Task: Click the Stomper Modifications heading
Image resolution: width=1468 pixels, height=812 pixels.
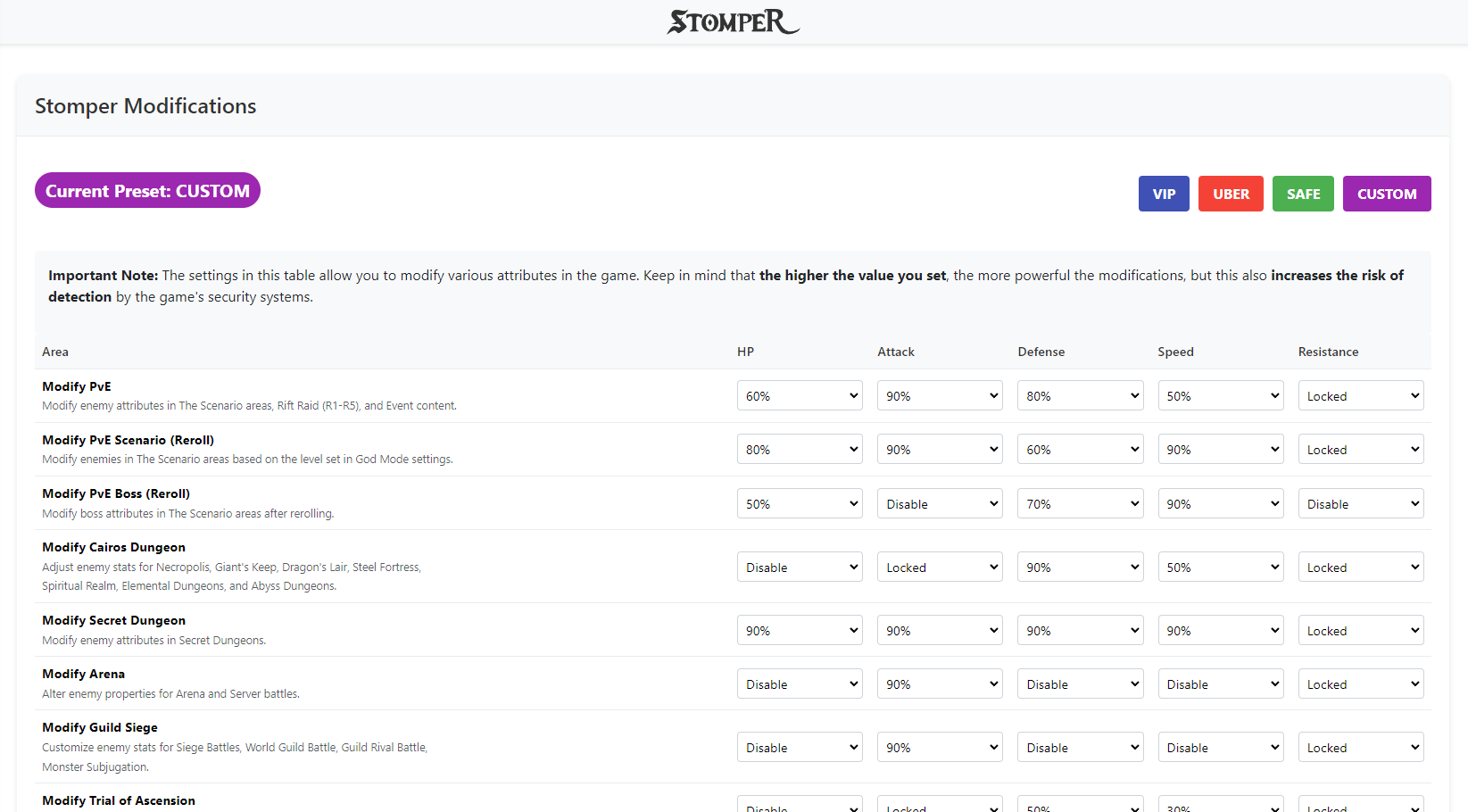Action: click(145, 105)
